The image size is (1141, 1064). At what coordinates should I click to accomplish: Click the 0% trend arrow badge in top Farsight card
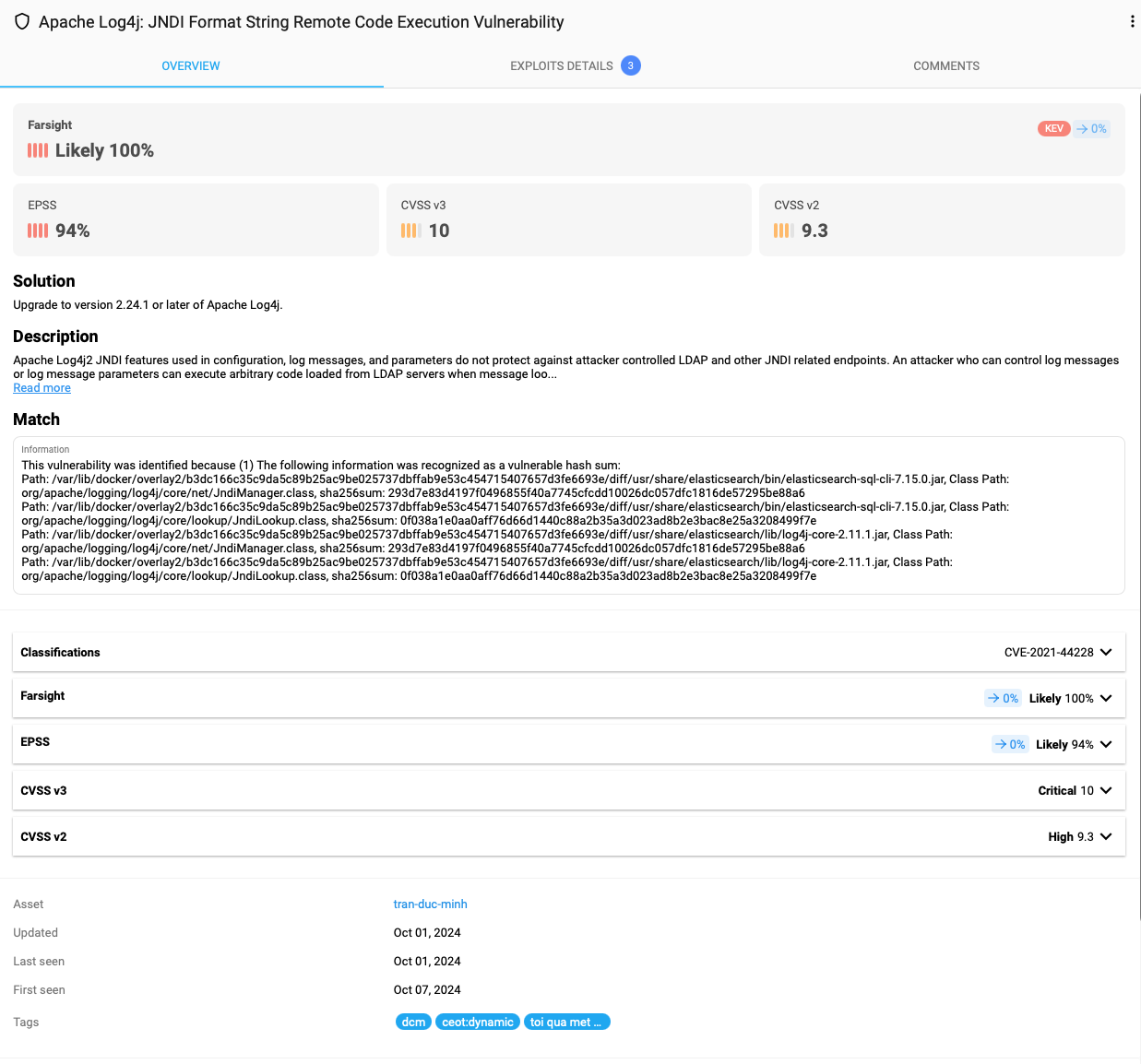[1091, 129]
